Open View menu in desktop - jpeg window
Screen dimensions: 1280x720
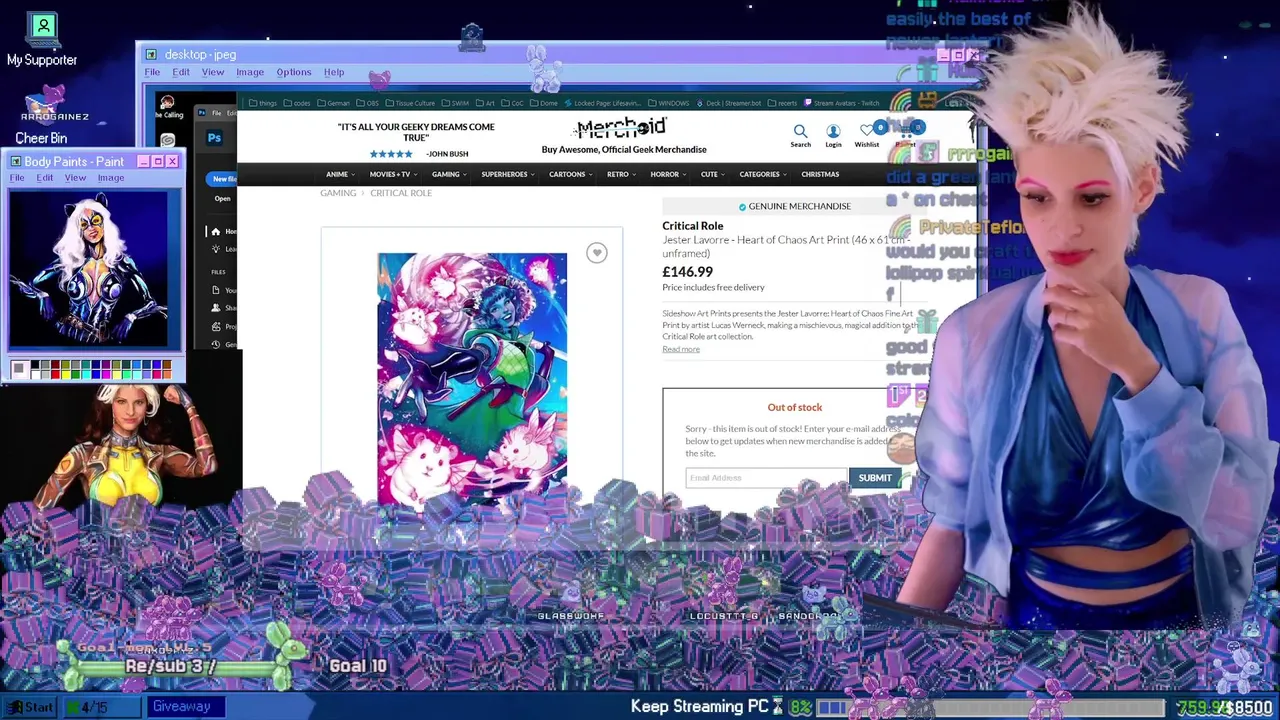(213, 72)
